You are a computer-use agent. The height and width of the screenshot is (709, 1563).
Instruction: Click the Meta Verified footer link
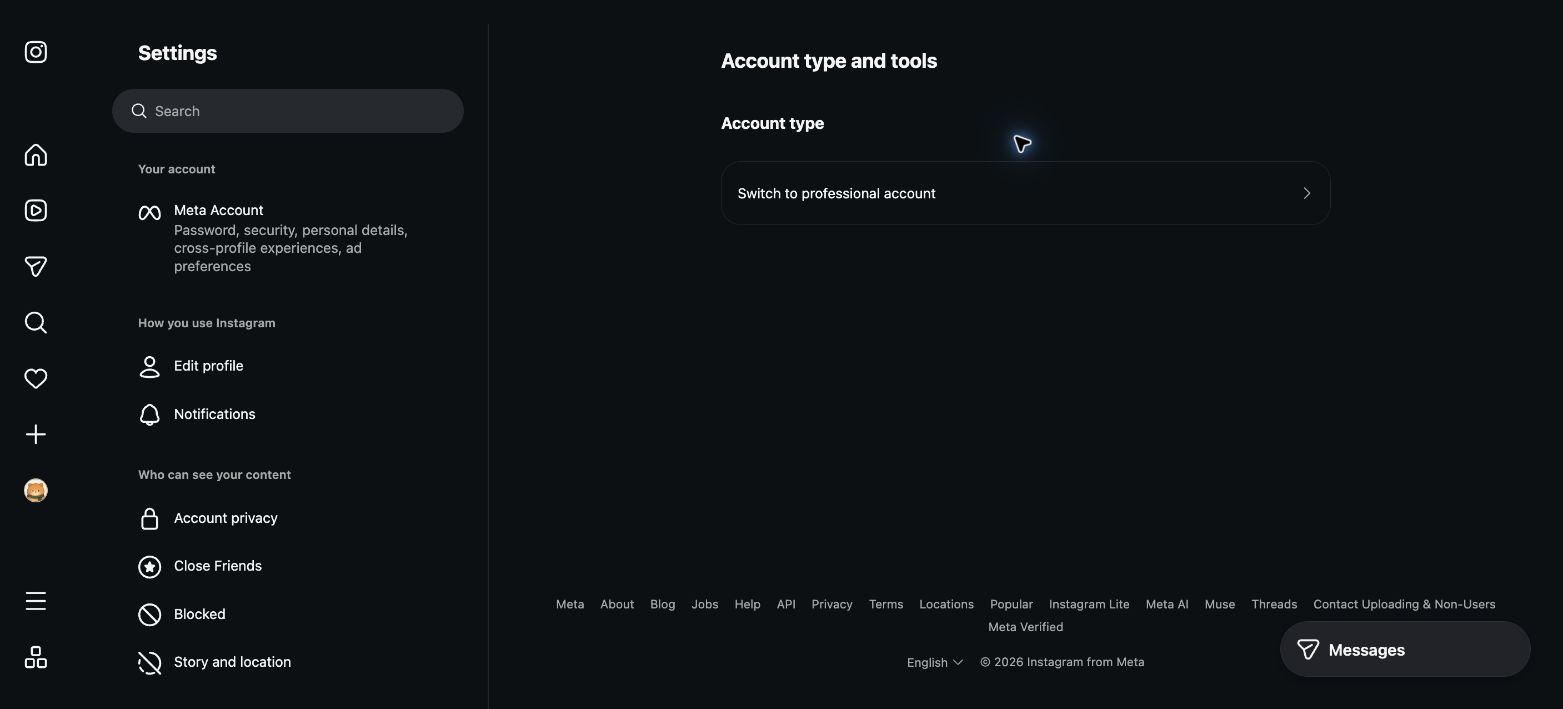click(1025, 627)
